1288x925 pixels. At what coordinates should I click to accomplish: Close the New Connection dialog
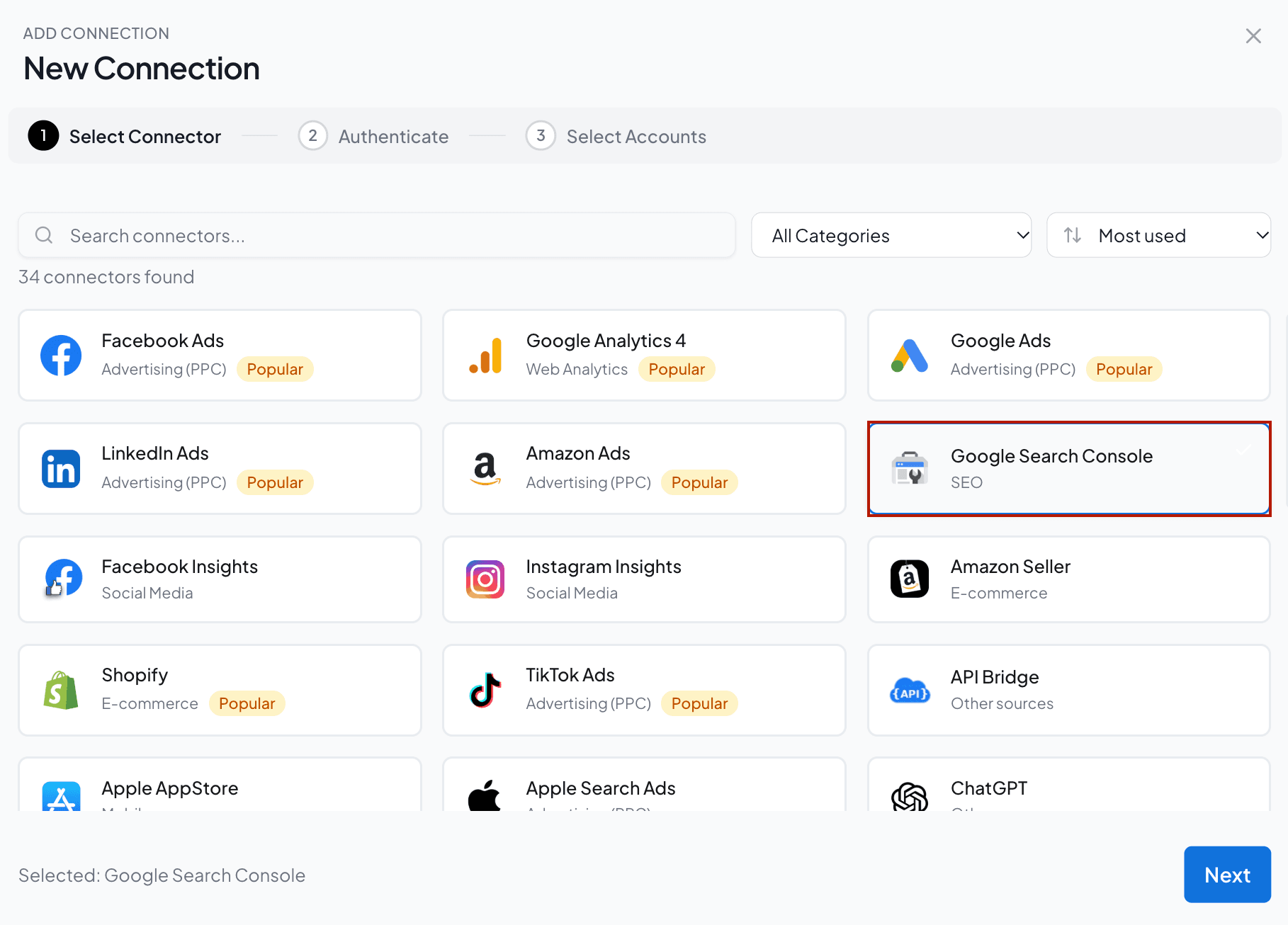(1253, 36)
